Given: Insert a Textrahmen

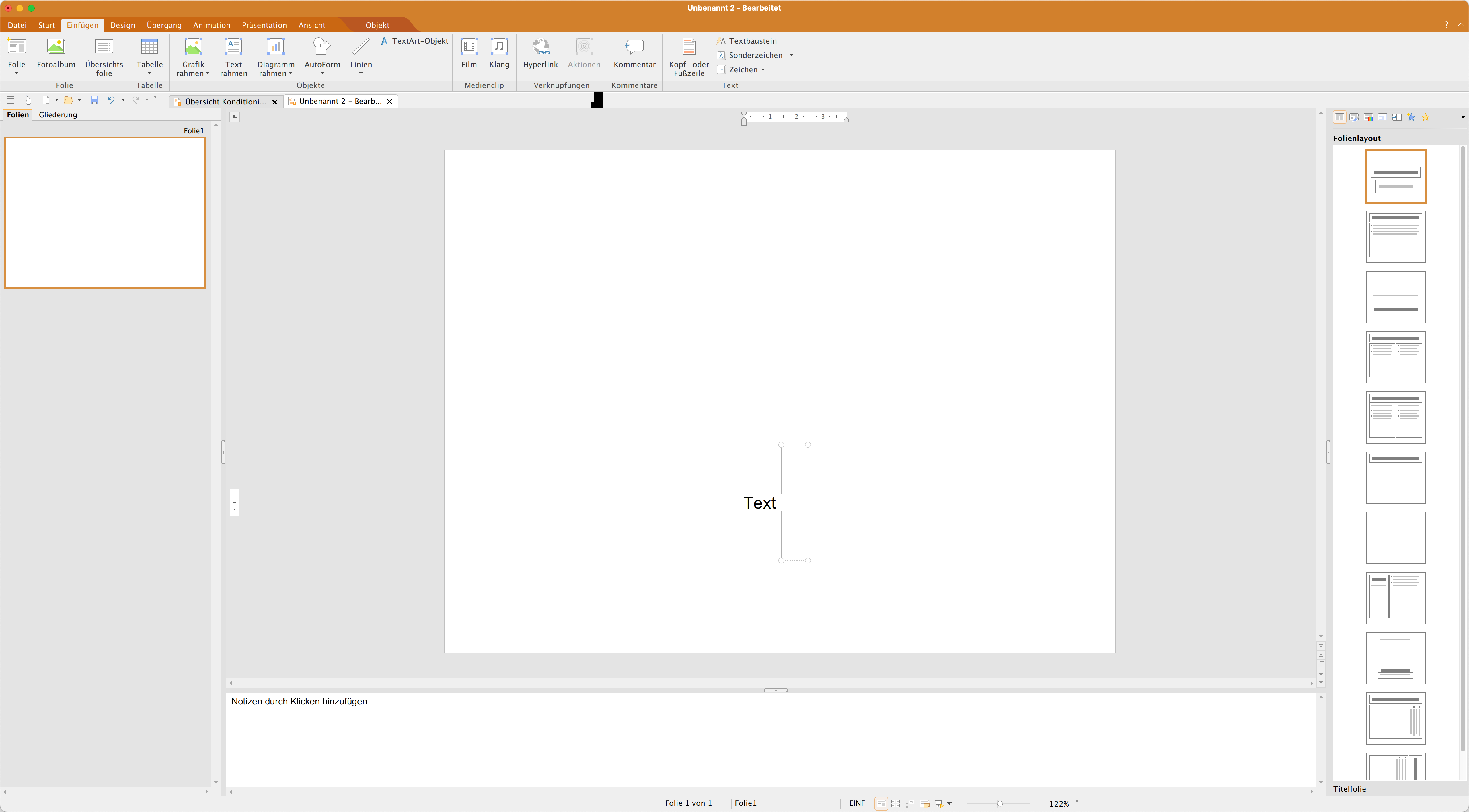Looking at the screenshot, I should tap(234, 57).
